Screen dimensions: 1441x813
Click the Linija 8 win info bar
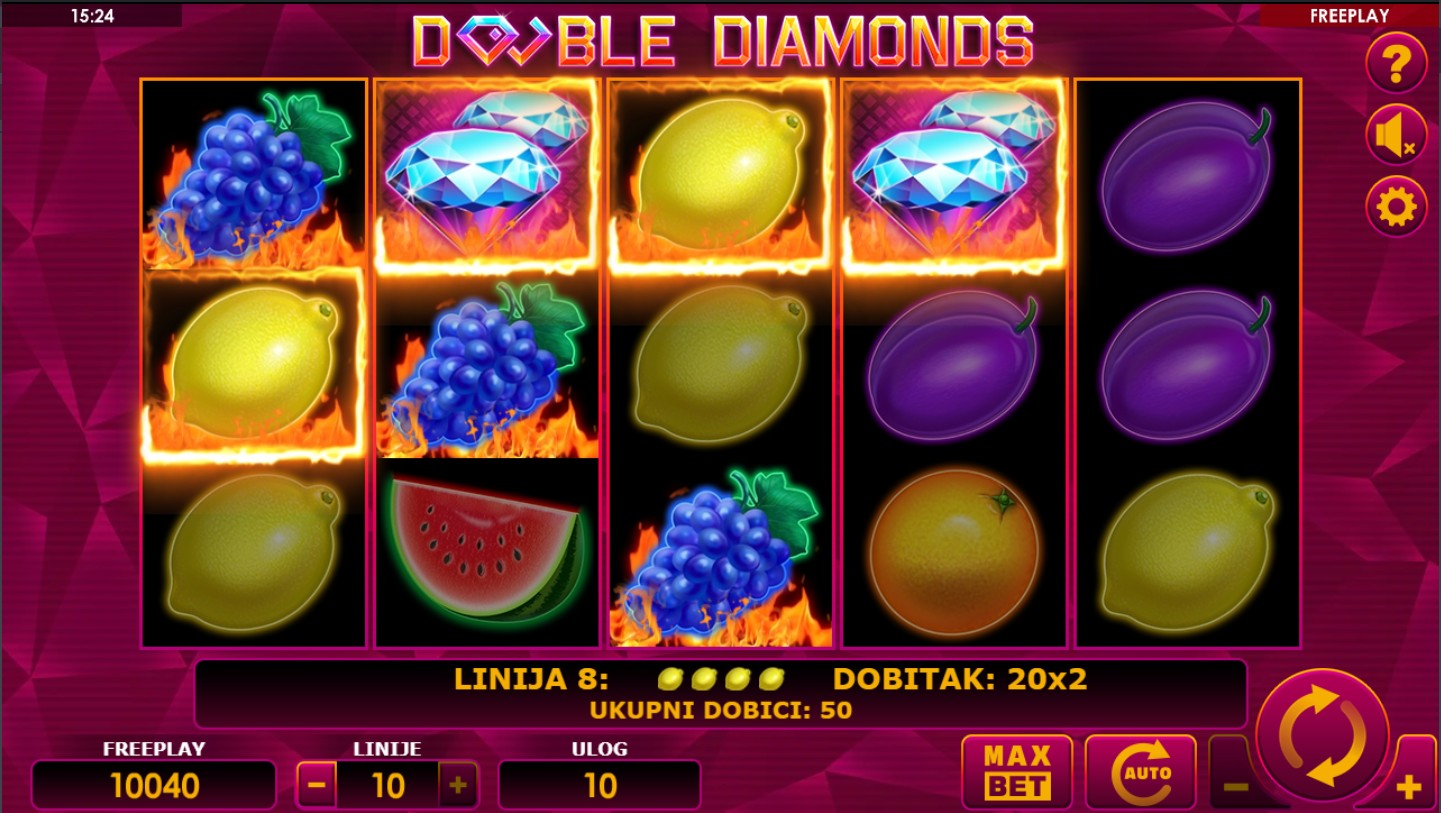pos(720,693)
